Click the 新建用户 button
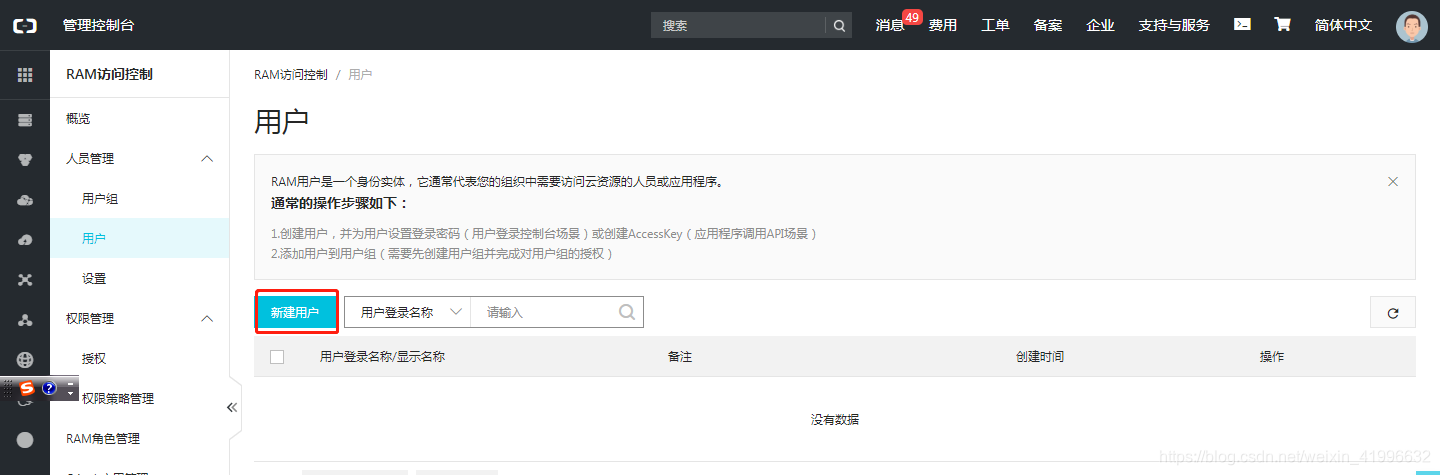 click(x=295, y=312)
